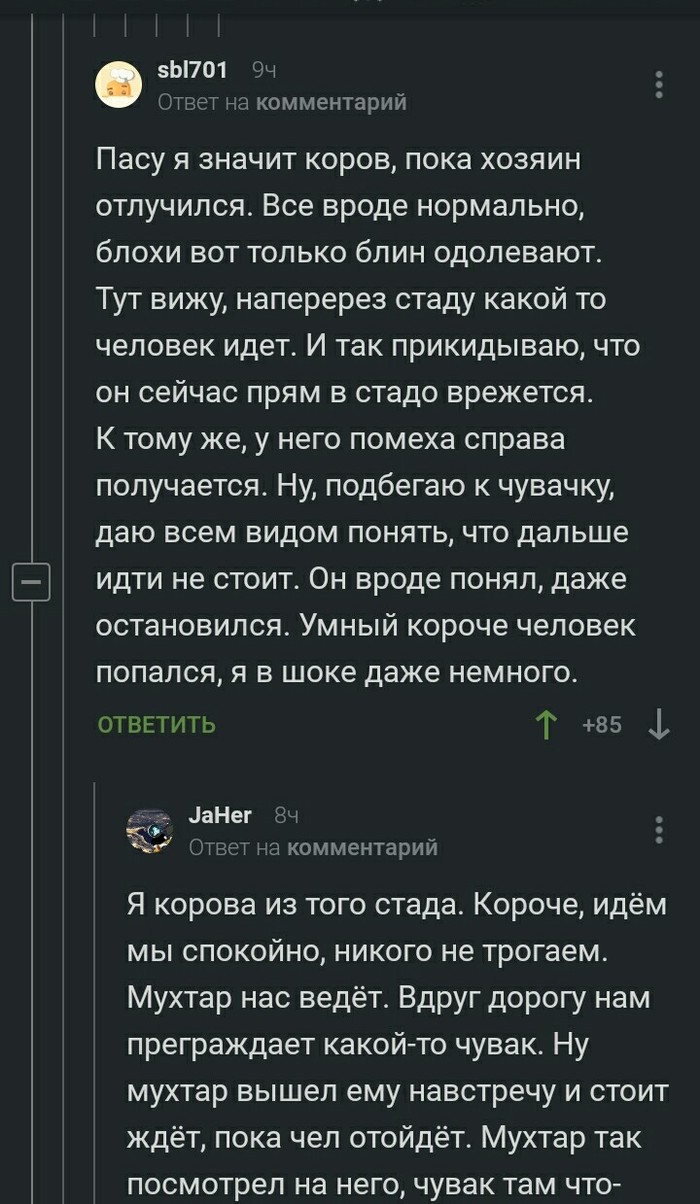This screenshot has width=700, height=1204.
Task: Open the sbl701 username link
Action: (193, 70)
